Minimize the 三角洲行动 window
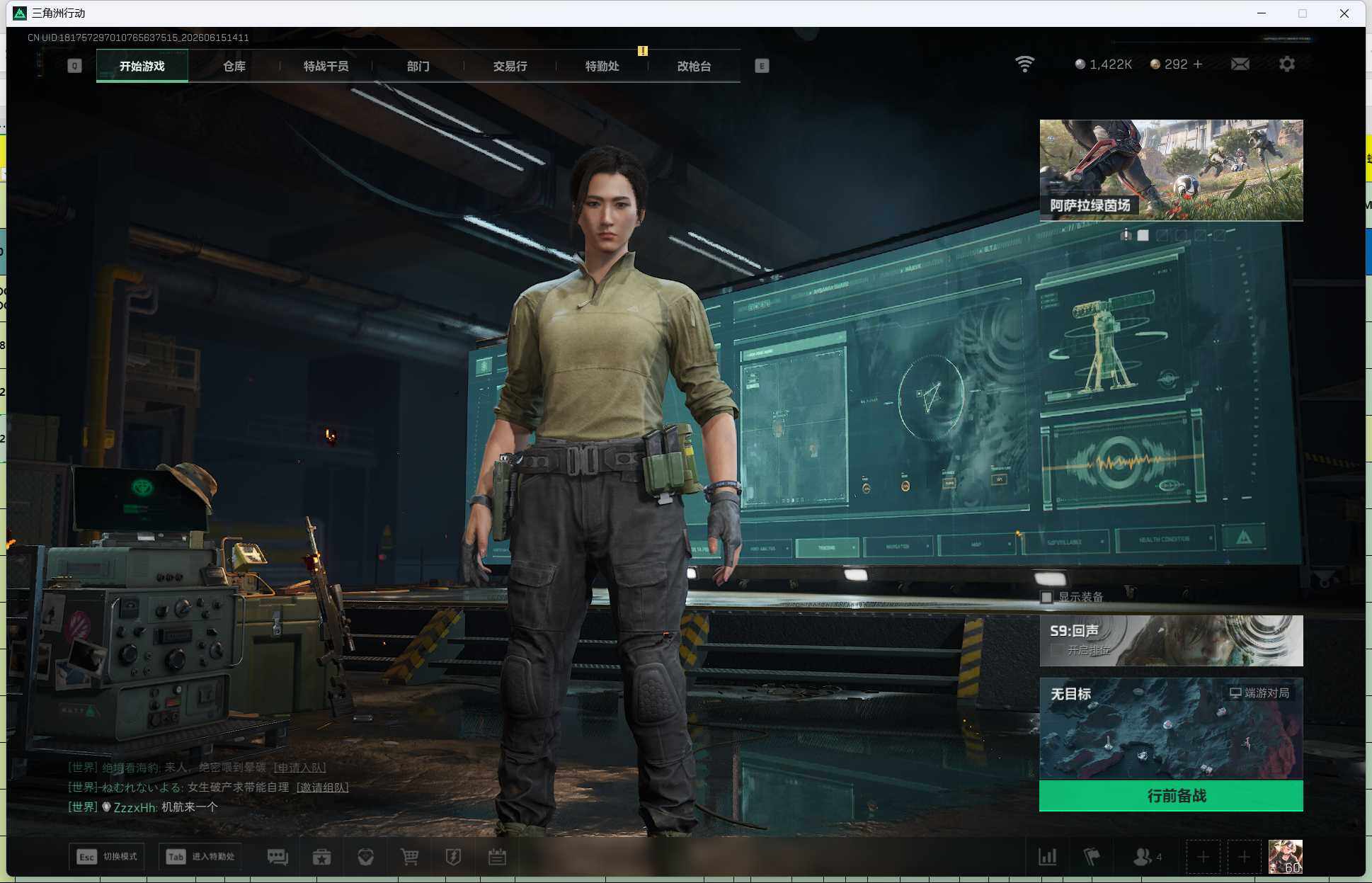 tap(1261, 13)
